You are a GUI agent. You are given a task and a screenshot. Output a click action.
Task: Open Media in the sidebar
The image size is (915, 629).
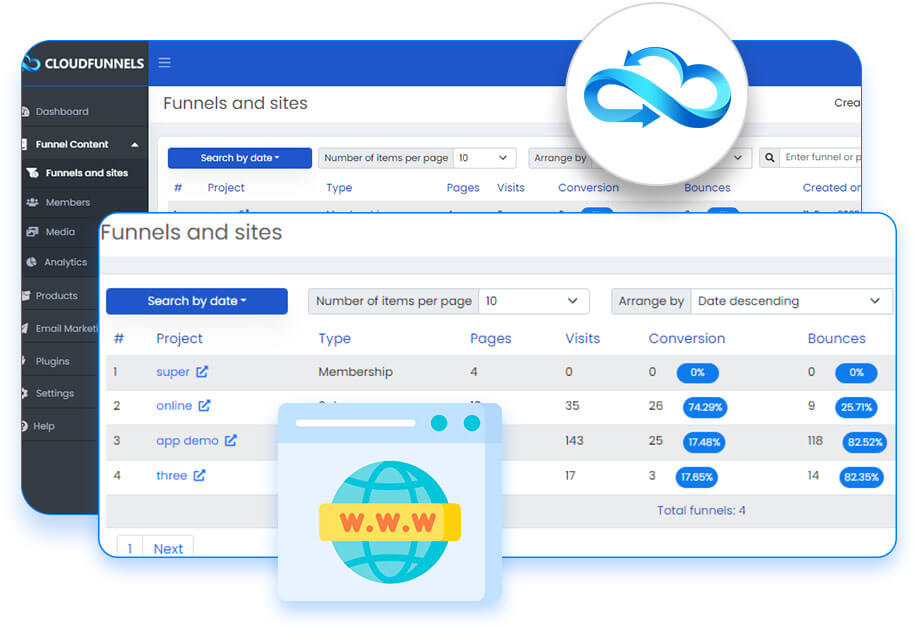click(x=60, y=232)
